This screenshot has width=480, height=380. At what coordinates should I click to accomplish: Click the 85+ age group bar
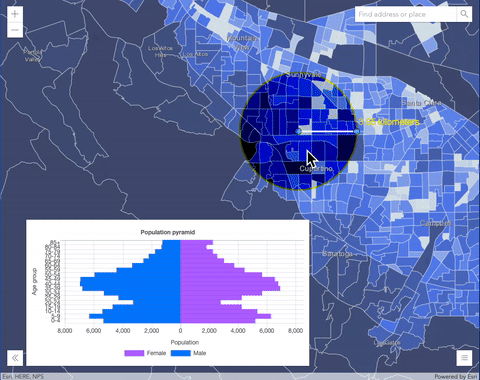coord(188,242)
